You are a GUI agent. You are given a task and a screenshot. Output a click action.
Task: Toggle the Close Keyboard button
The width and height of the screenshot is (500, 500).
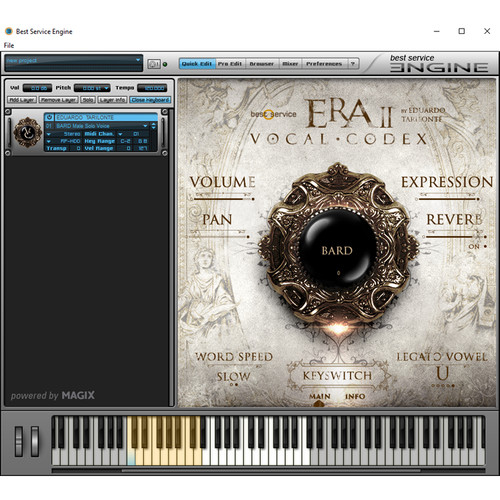tap(150, 100)
